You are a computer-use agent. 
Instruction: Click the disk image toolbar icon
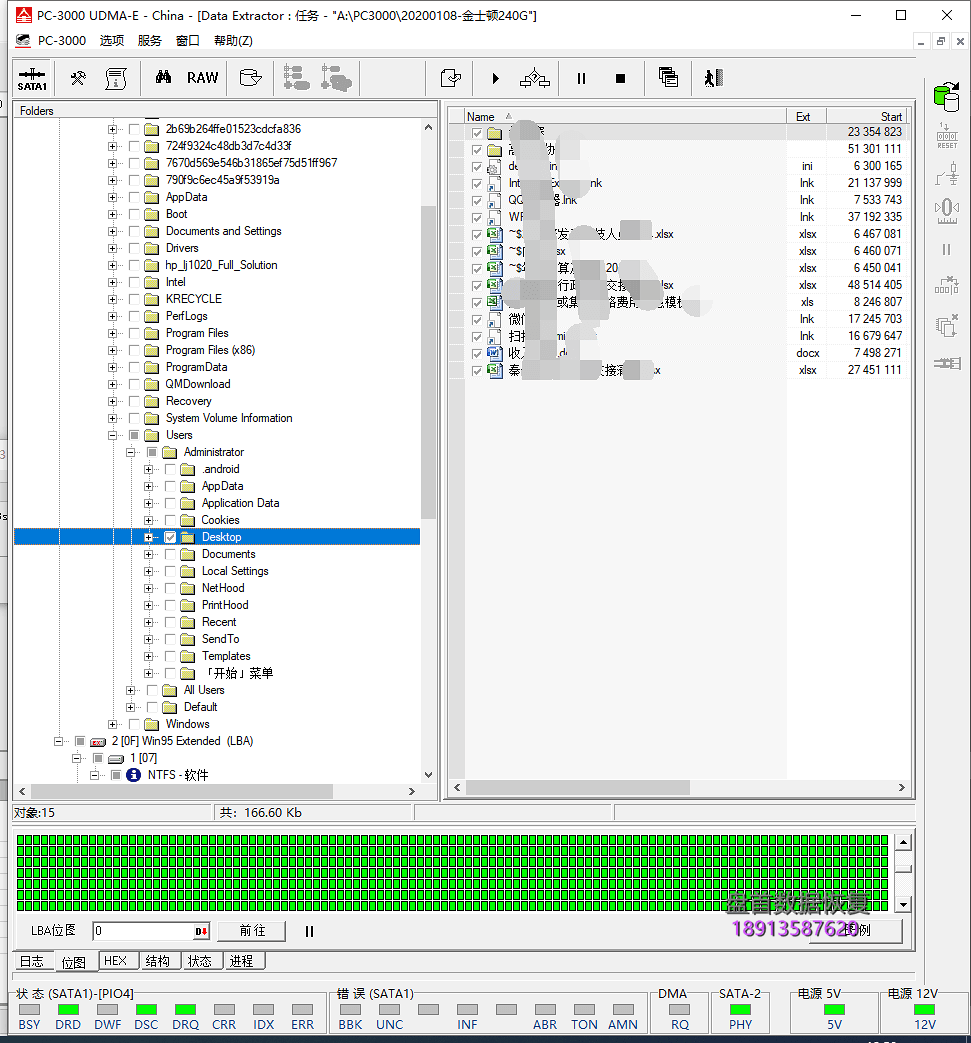pos(250,78)
